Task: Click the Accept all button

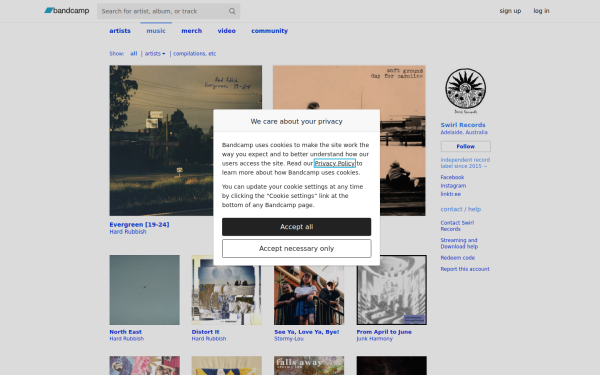Action: click(296, 227)
